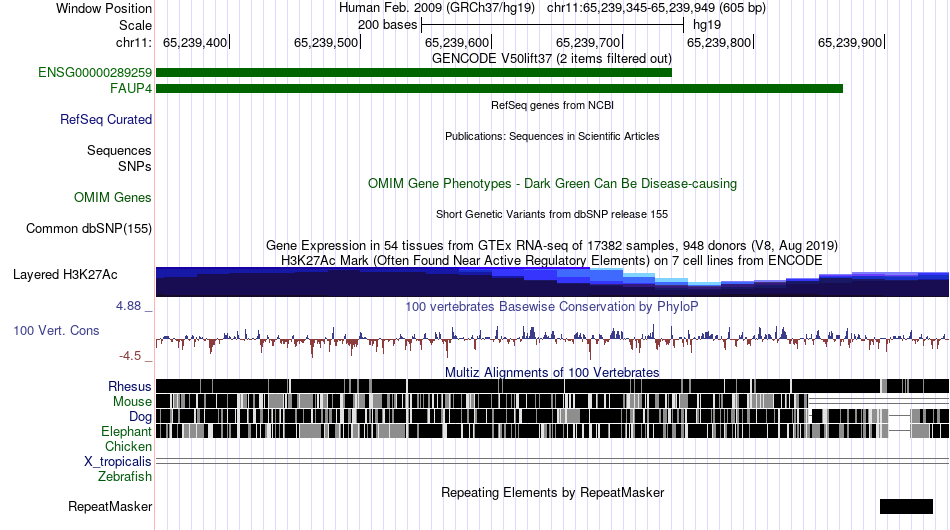Click the chr11:65,239,345-65,239,949 position text
The image size is (950, 530).
click(656, 8)
